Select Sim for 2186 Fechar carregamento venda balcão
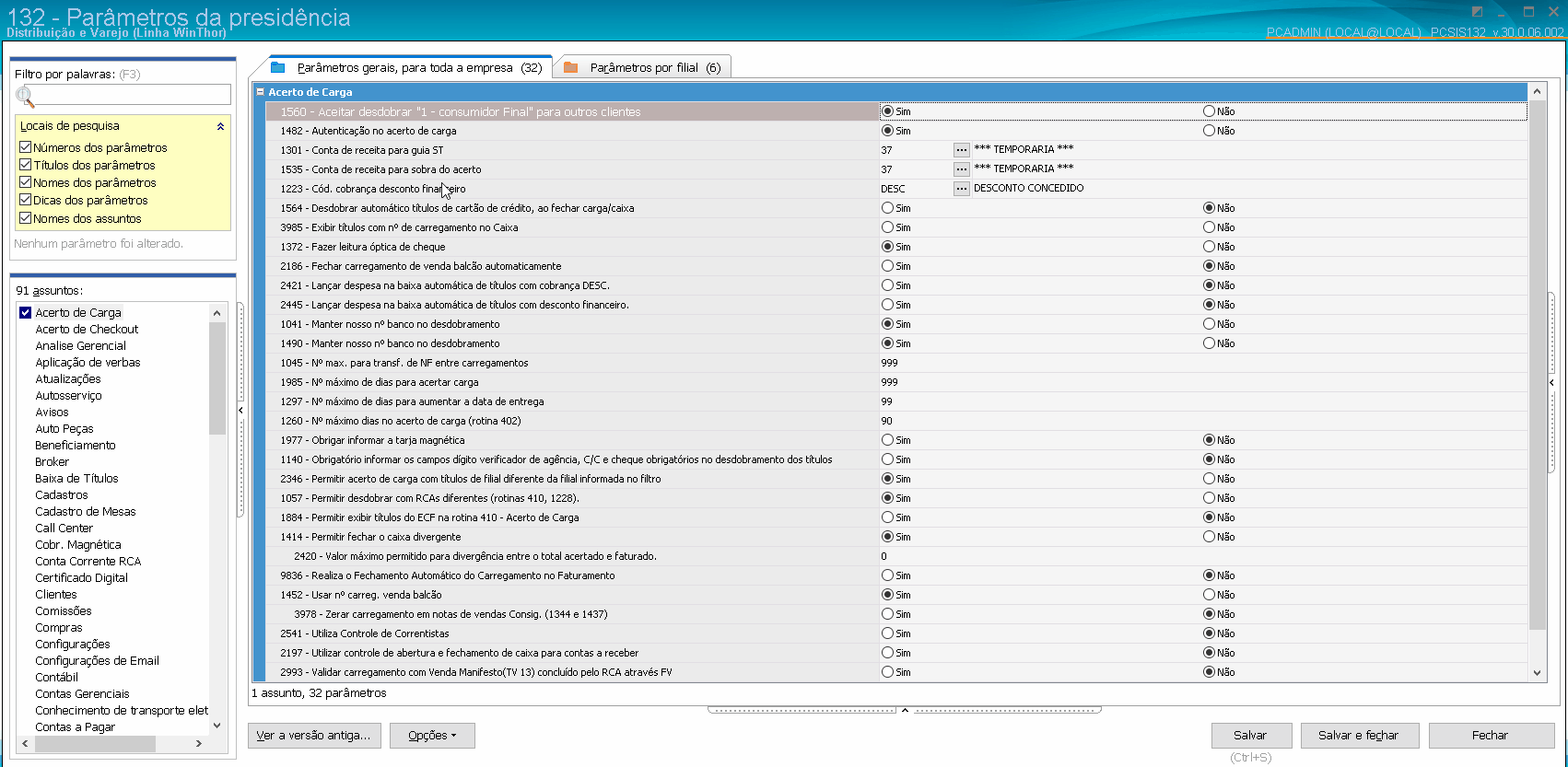Screen dimensions: 1568x767 point(887,266)
